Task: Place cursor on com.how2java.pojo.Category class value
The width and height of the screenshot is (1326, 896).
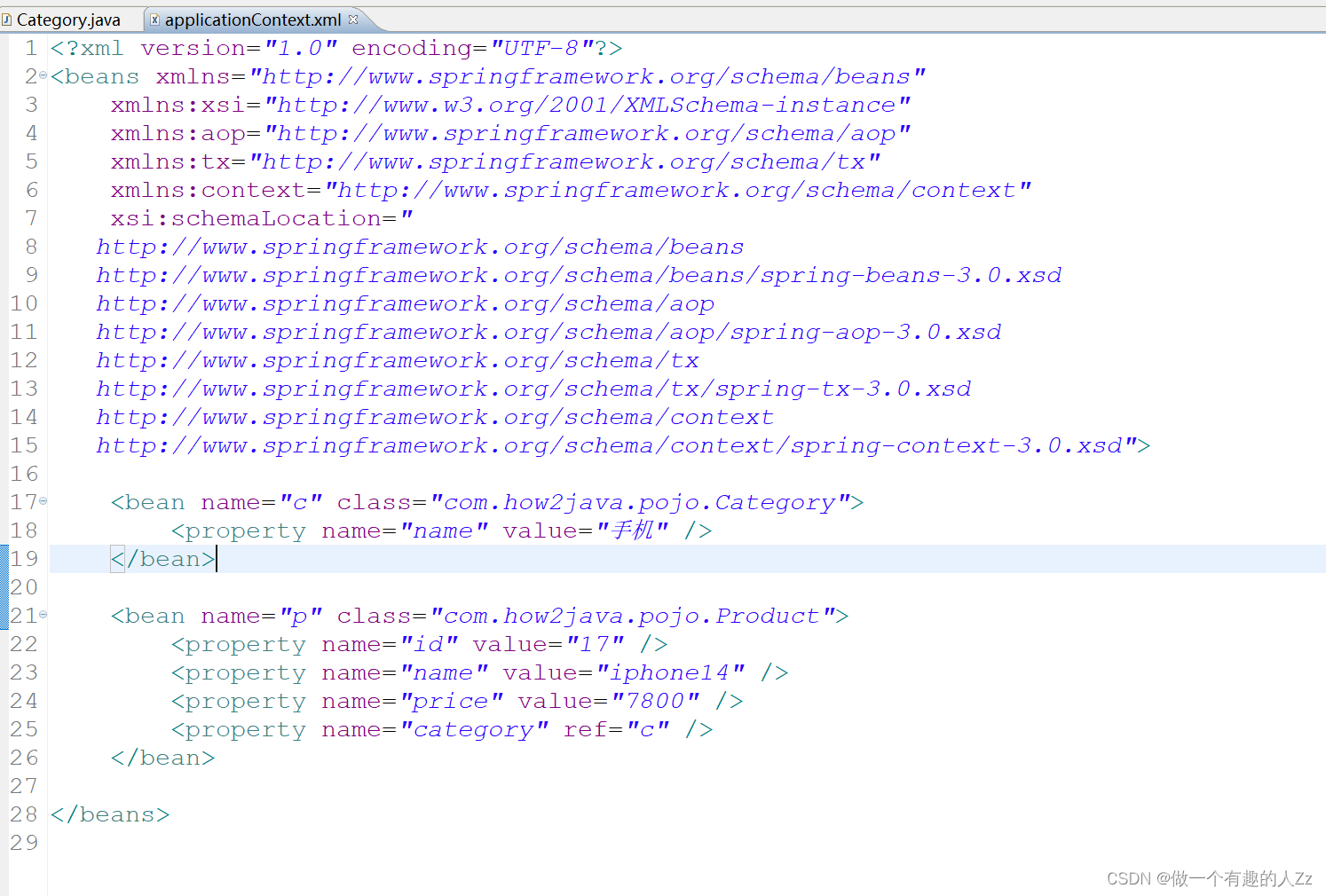Action: coord(642,503)
